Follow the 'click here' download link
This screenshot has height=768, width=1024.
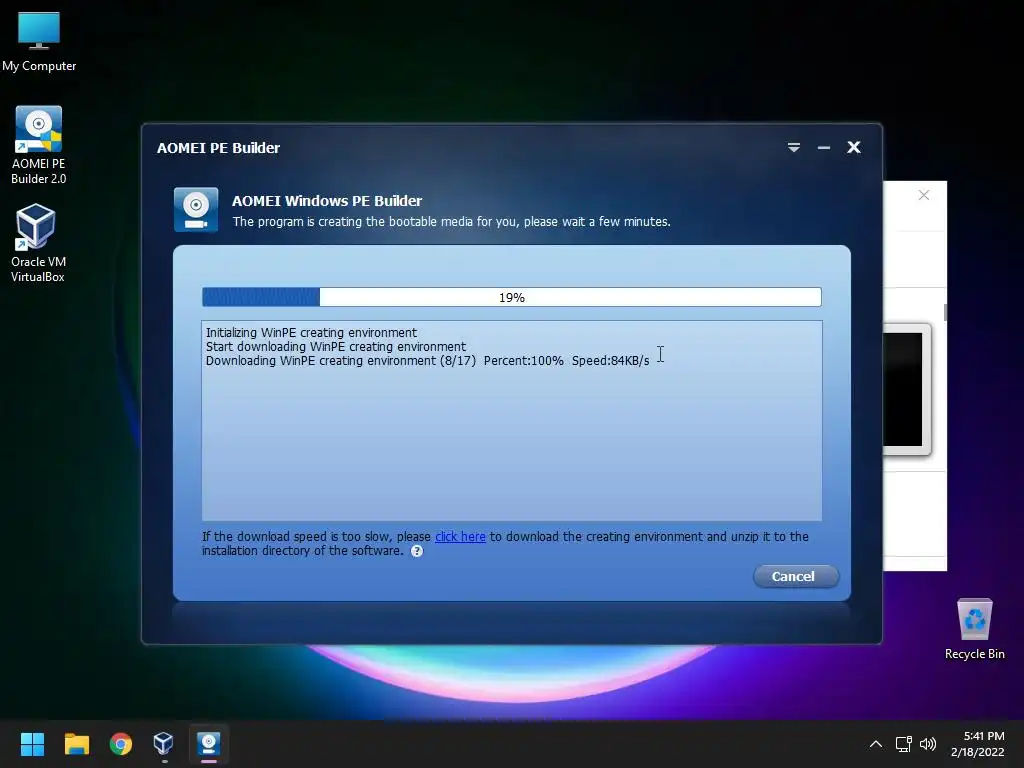(460, 536)
